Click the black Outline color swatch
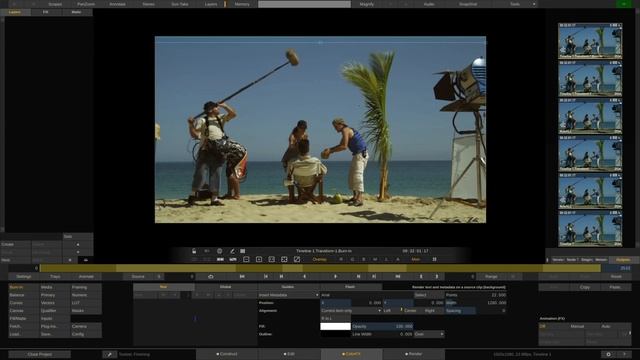 coord(336,334)
